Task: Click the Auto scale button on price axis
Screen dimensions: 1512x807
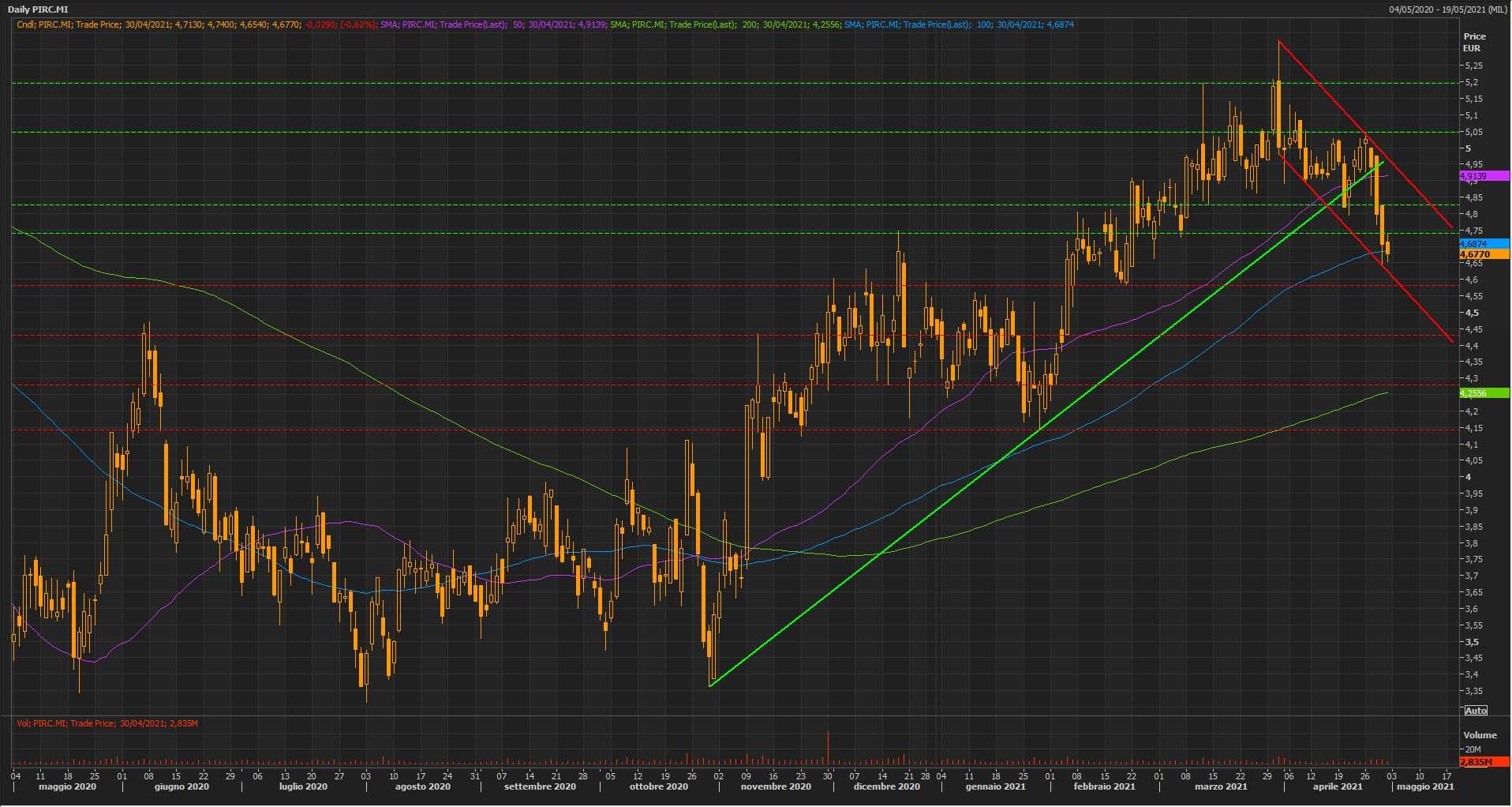Action: 1475,711
